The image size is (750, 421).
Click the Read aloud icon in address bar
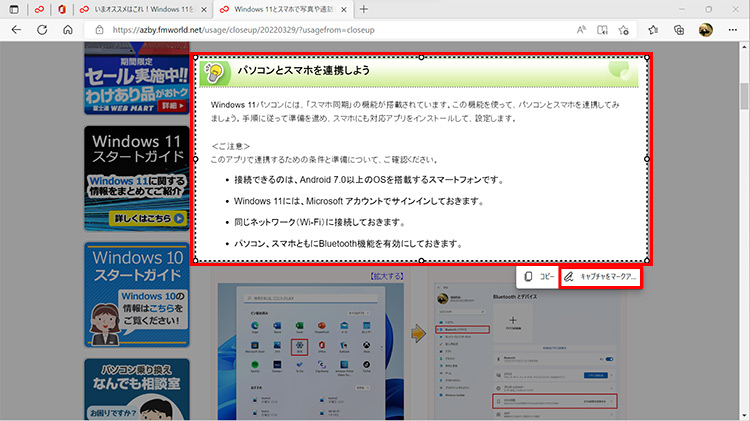(x=581, y=30)
